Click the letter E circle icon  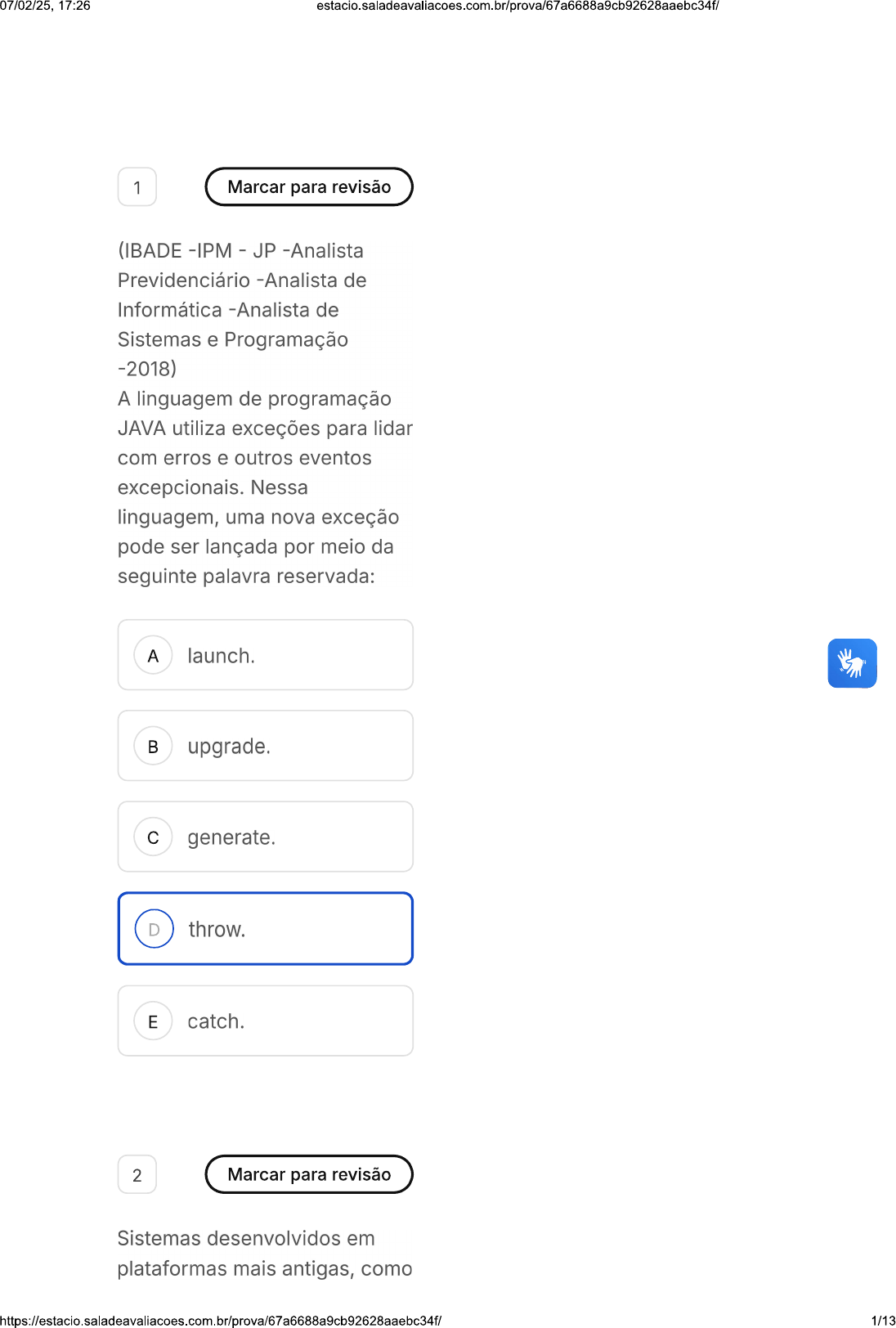tap(153, 1021)
